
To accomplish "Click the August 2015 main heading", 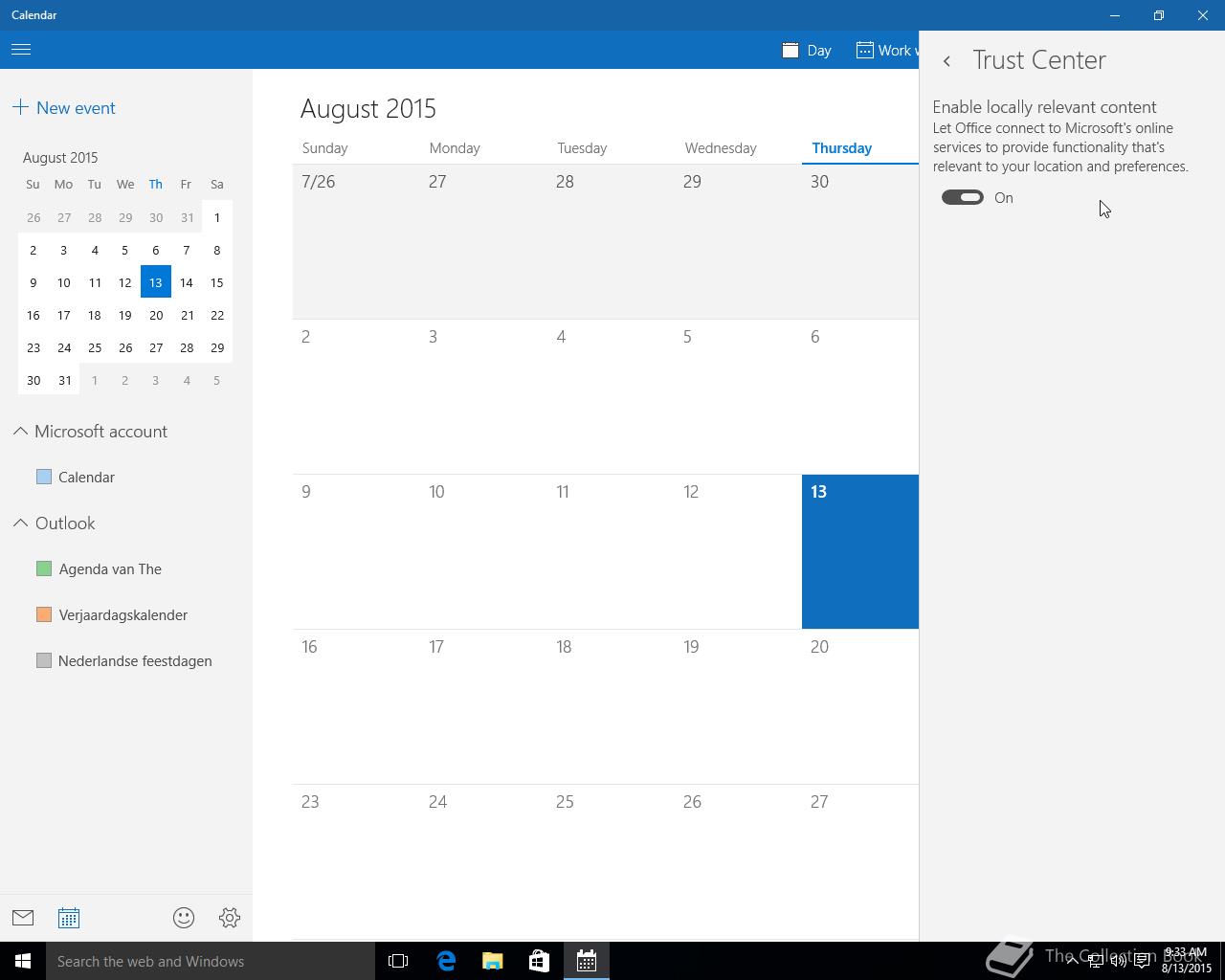I will 368,108.
